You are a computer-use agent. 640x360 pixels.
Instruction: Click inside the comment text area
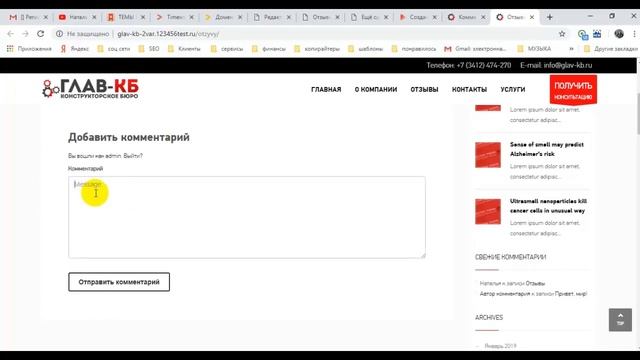pyautogui.click(x=247, y=217)
